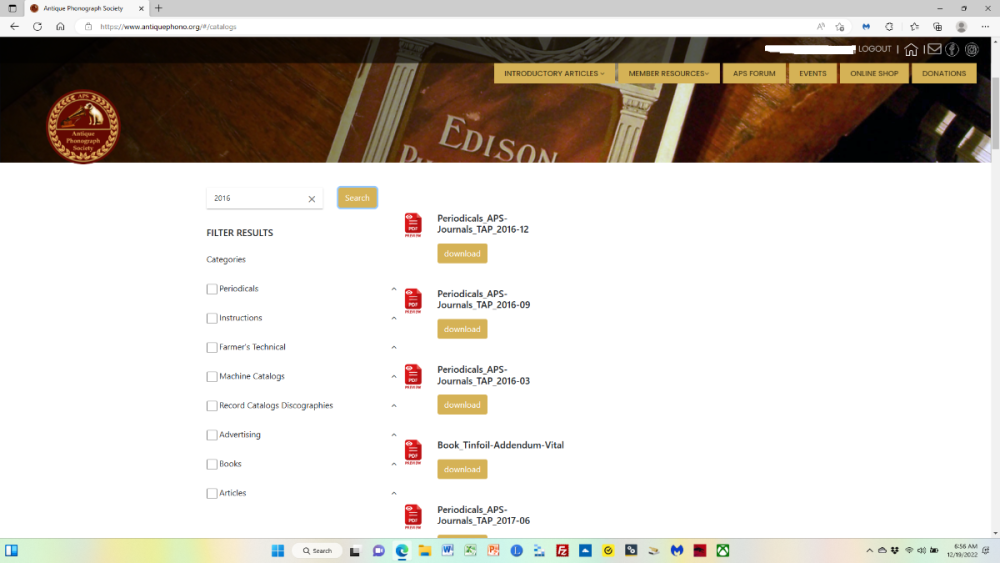Open FileZilla from the taskbar

[x=563, y=551]
